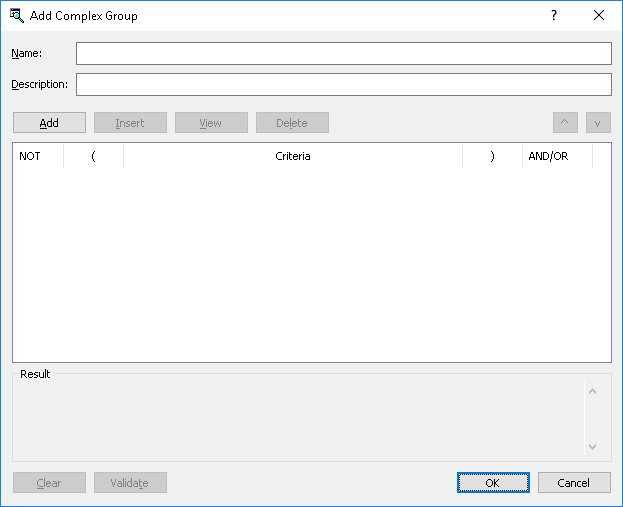Click inside the Name text field
The width and height of the screenshot is (623, 507).
click(x=343, y=53)
